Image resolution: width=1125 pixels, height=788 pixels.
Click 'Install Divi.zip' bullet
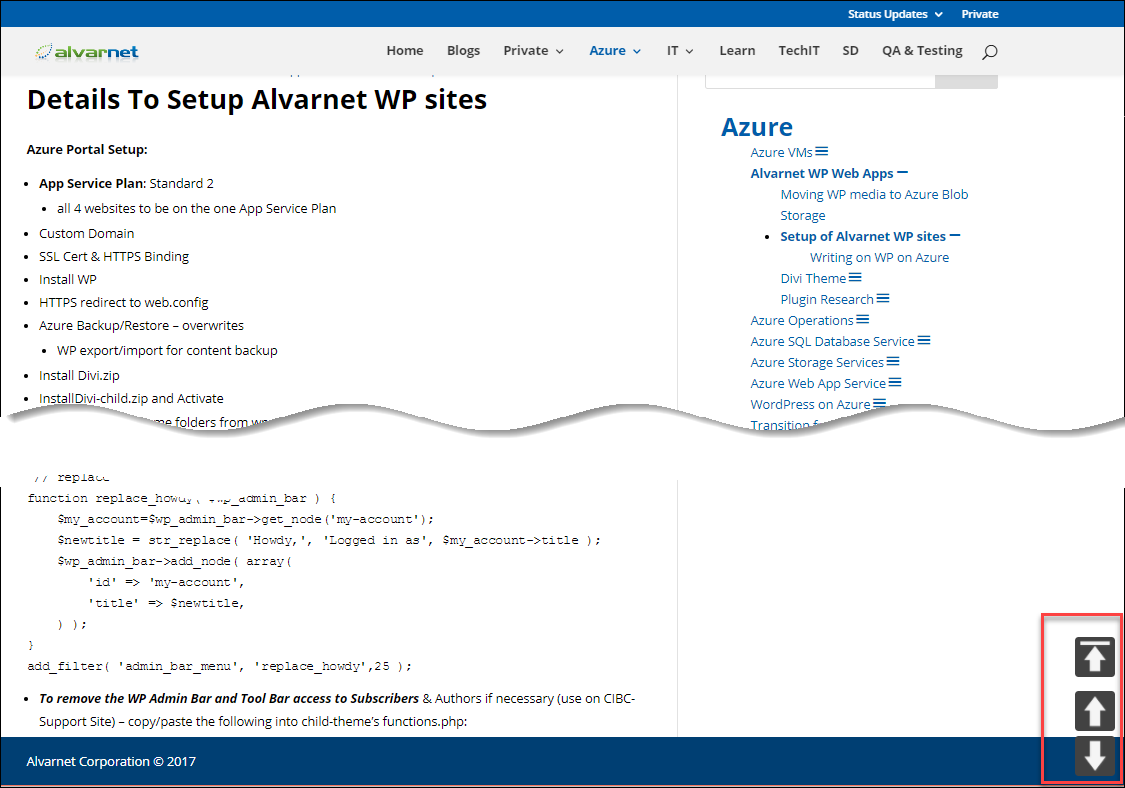click(x=79, y=375)
